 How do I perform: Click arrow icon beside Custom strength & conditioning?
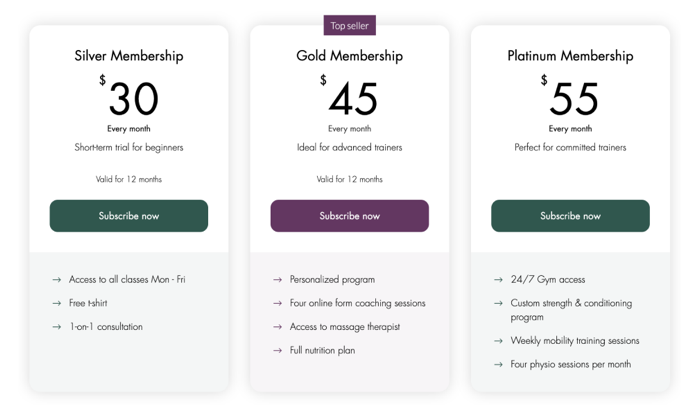pos(498,303)
